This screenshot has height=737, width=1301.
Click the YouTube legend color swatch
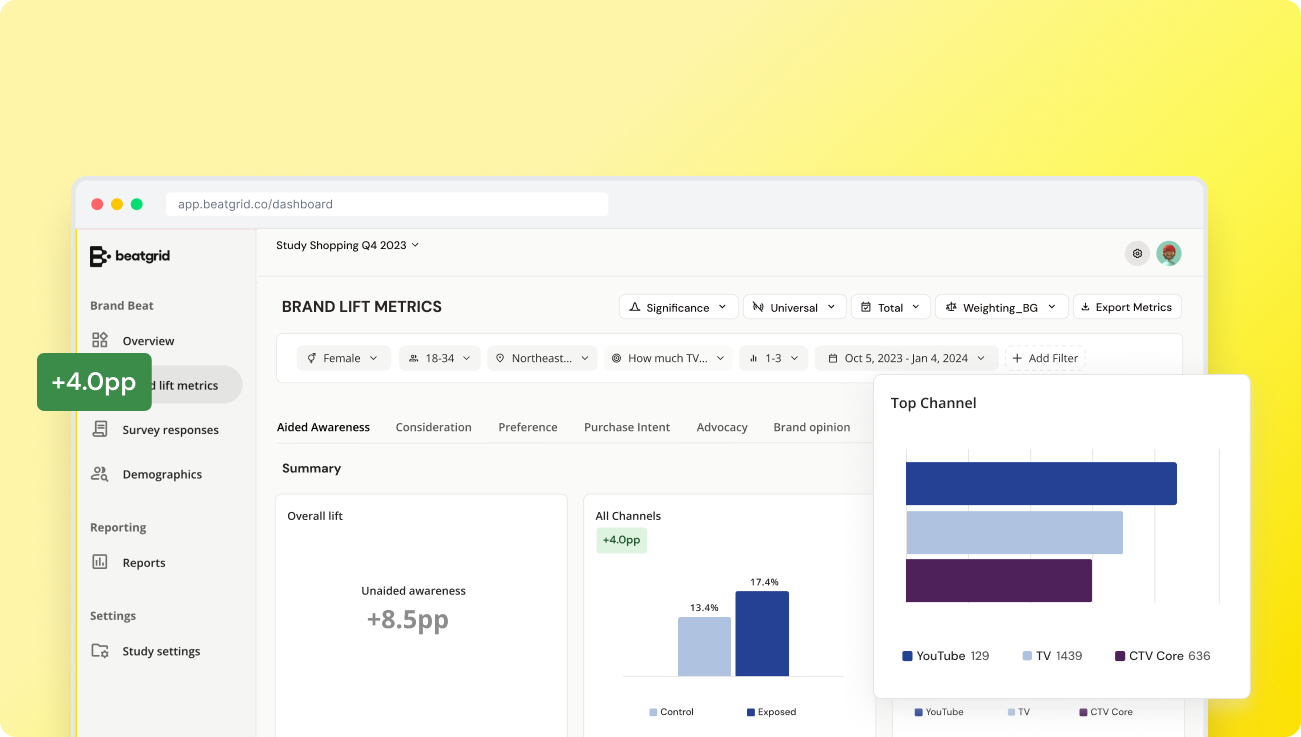coord(907,656)
